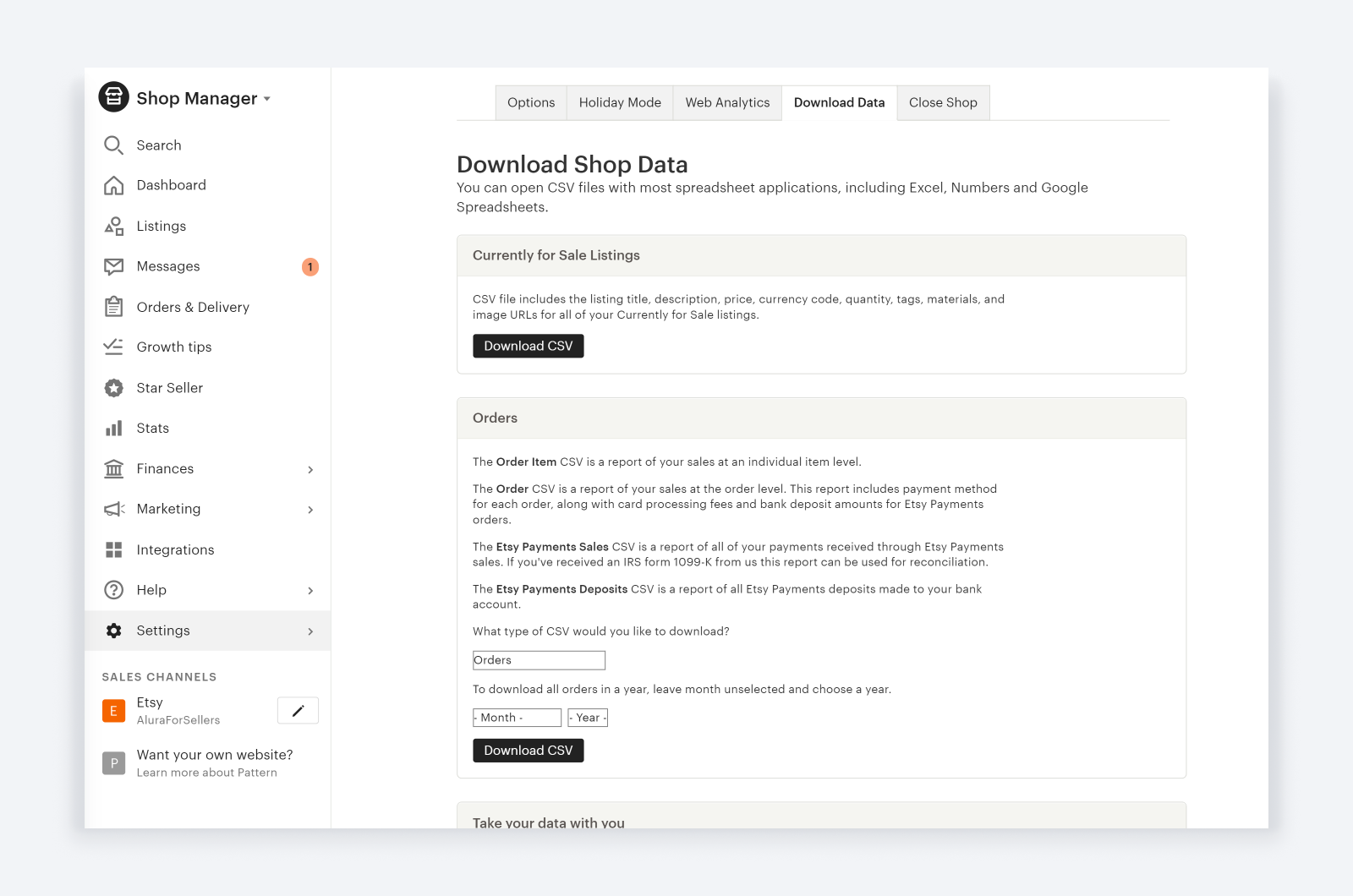1353x896 pixels.
Task: Click the Learn more about Pattern link
Action: pyautogui.click(x=207, y=772)
